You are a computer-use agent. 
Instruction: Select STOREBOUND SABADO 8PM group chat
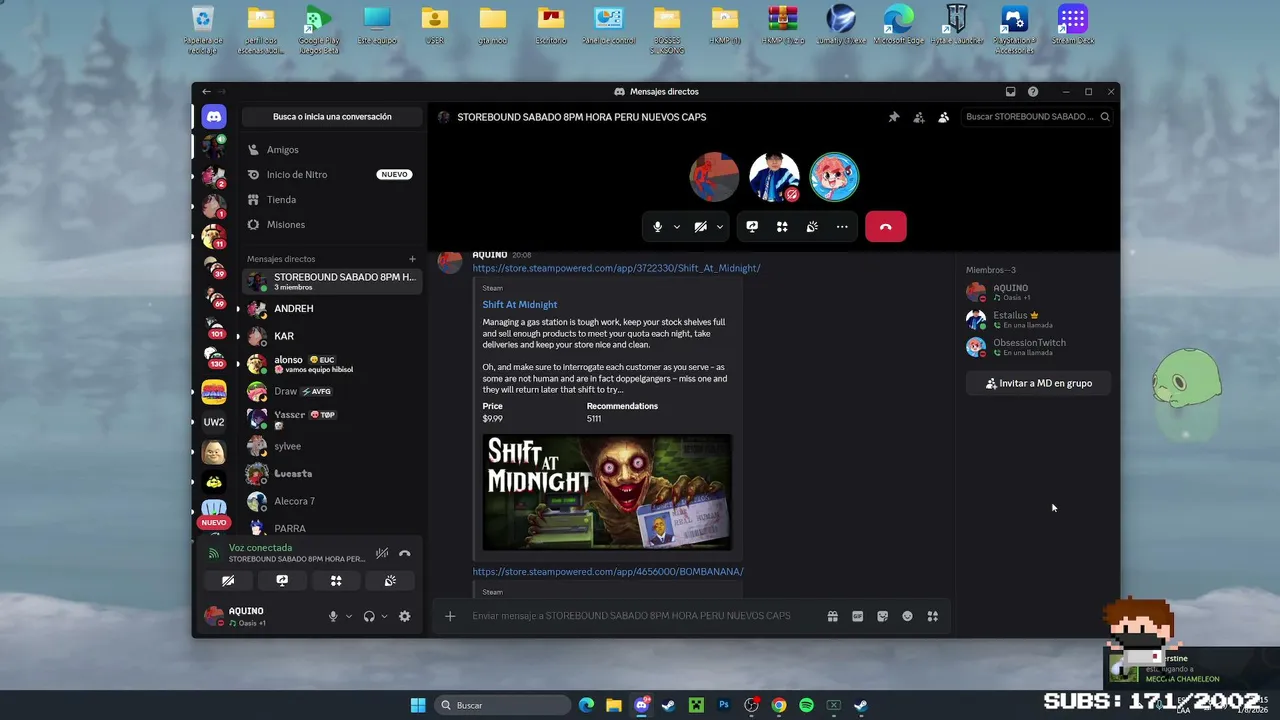331,281
